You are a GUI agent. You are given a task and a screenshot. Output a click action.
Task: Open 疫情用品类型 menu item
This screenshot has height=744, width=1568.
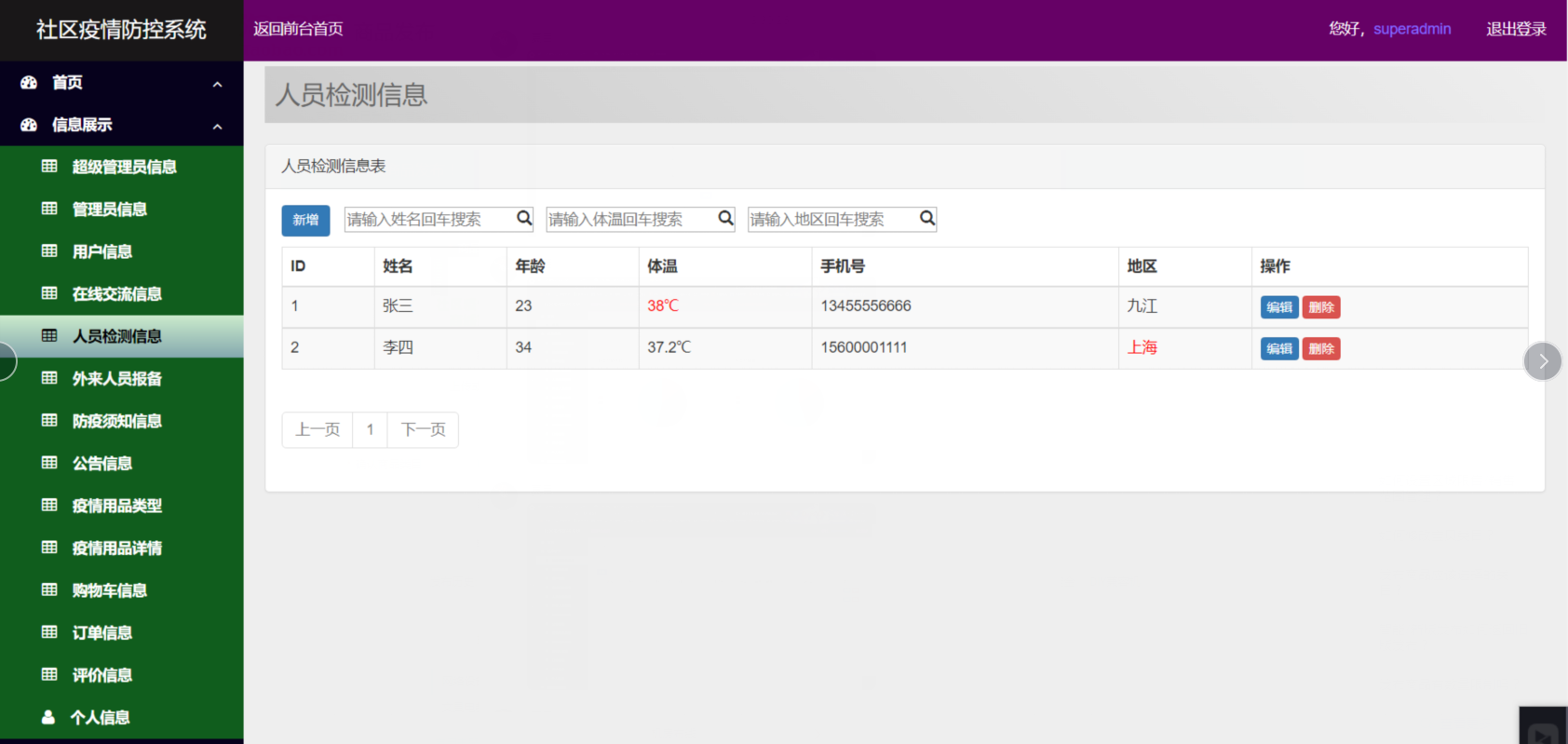[x=122, y=506]
